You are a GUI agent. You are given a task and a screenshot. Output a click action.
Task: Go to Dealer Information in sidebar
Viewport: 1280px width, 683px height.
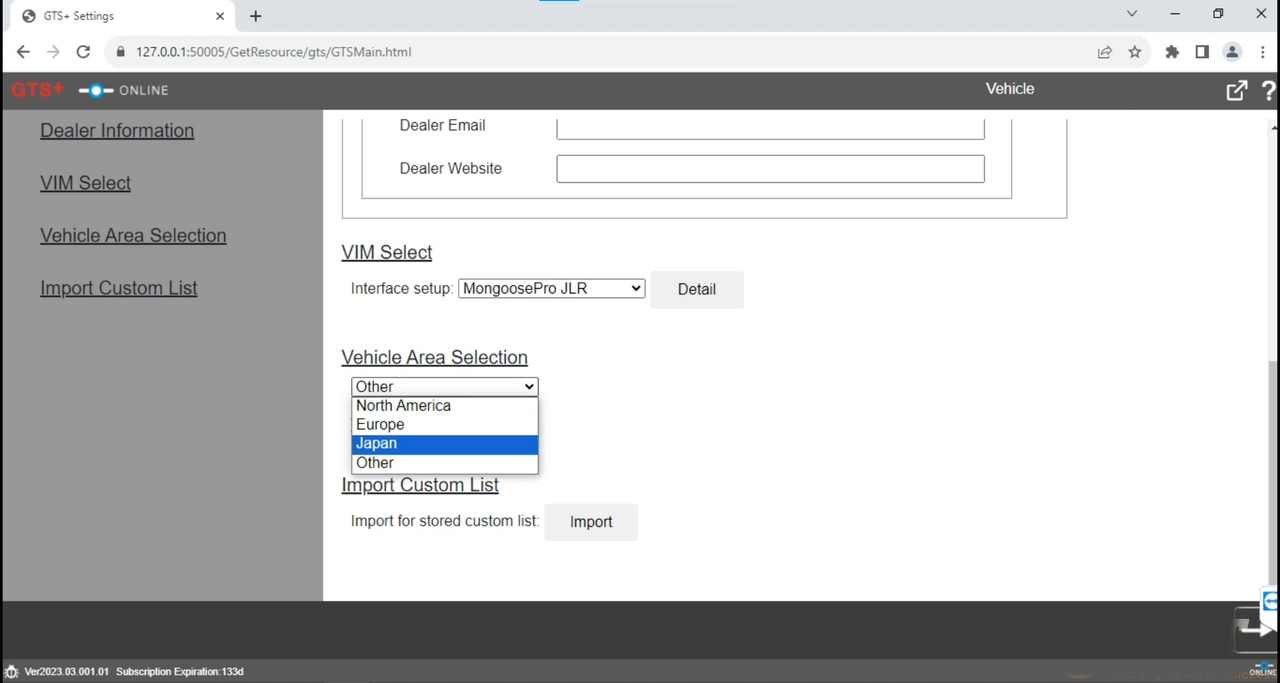[x=117, y=131]
